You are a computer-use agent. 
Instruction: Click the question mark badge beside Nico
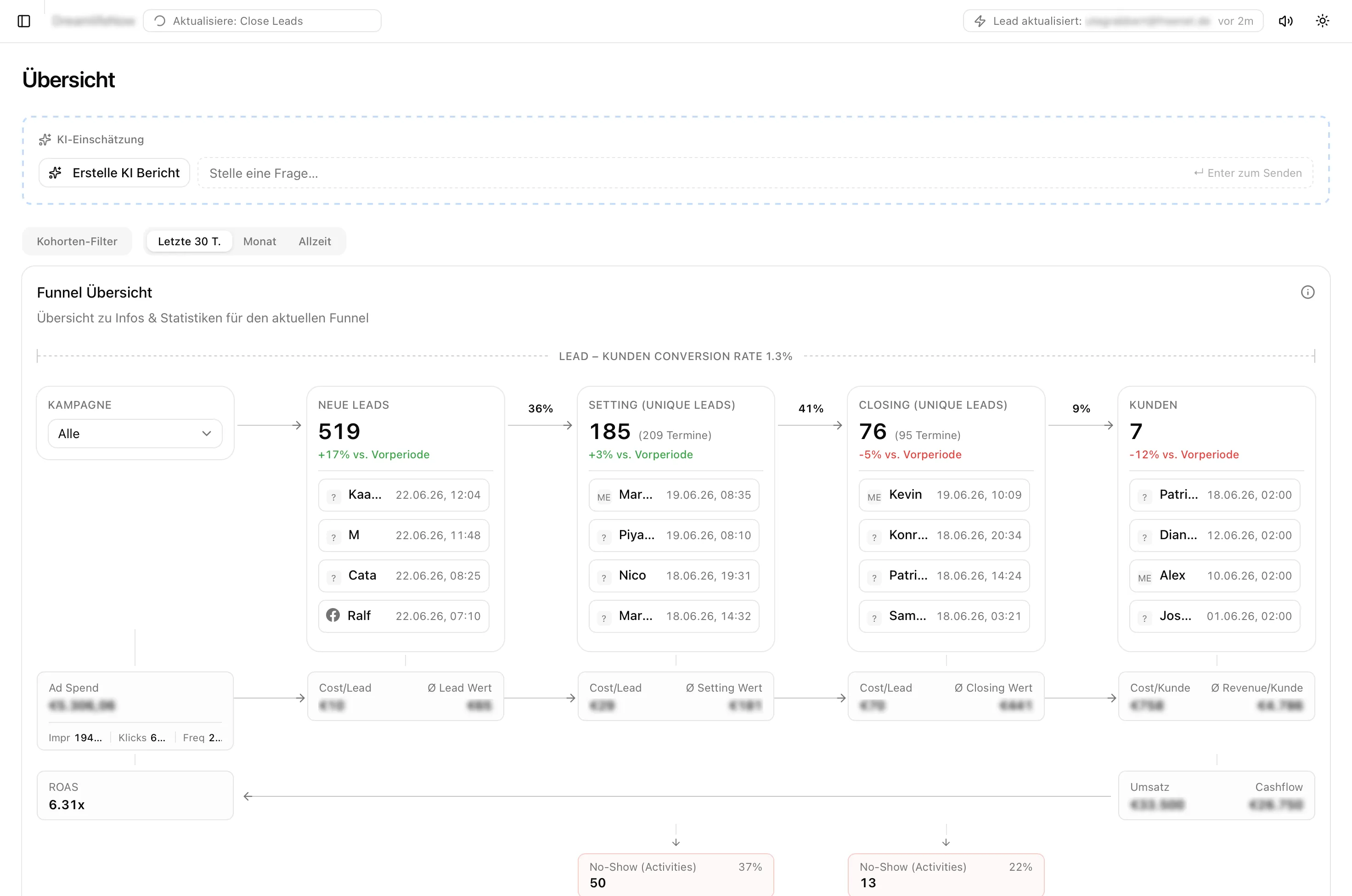click(x=604, y=578)
